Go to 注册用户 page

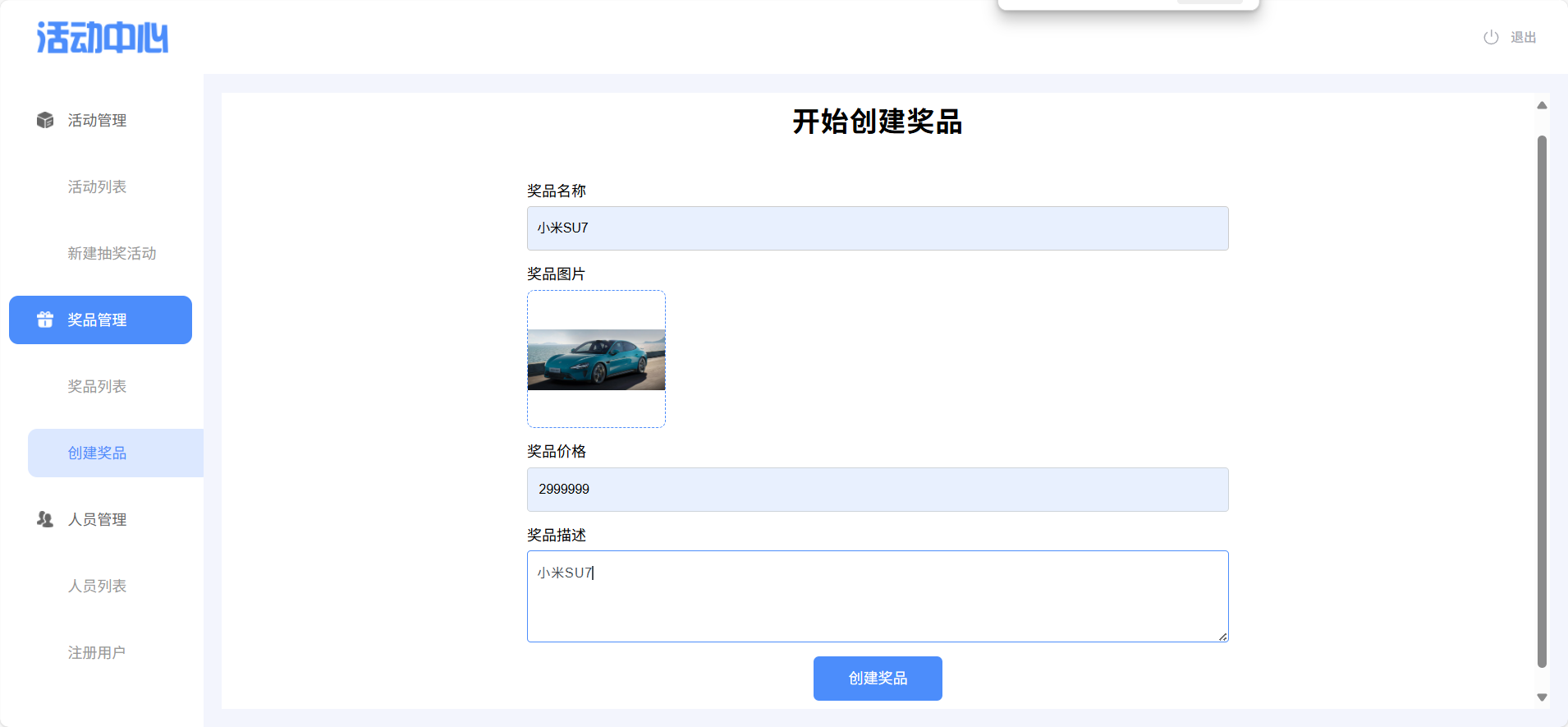(x=97, y=652)
